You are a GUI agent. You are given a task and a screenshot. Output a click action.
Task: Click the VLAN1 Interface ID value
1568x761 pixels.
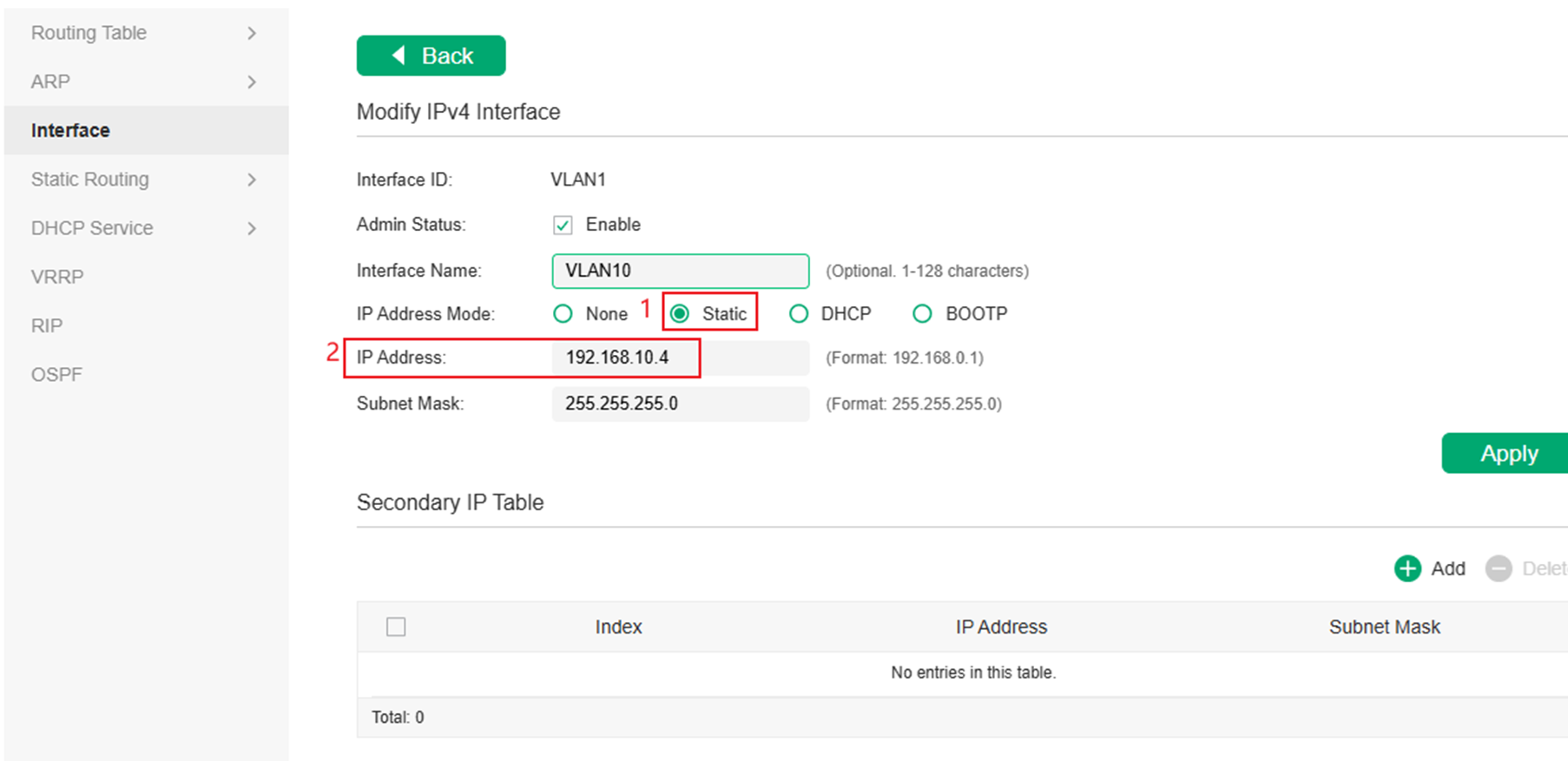pos(577,180)
